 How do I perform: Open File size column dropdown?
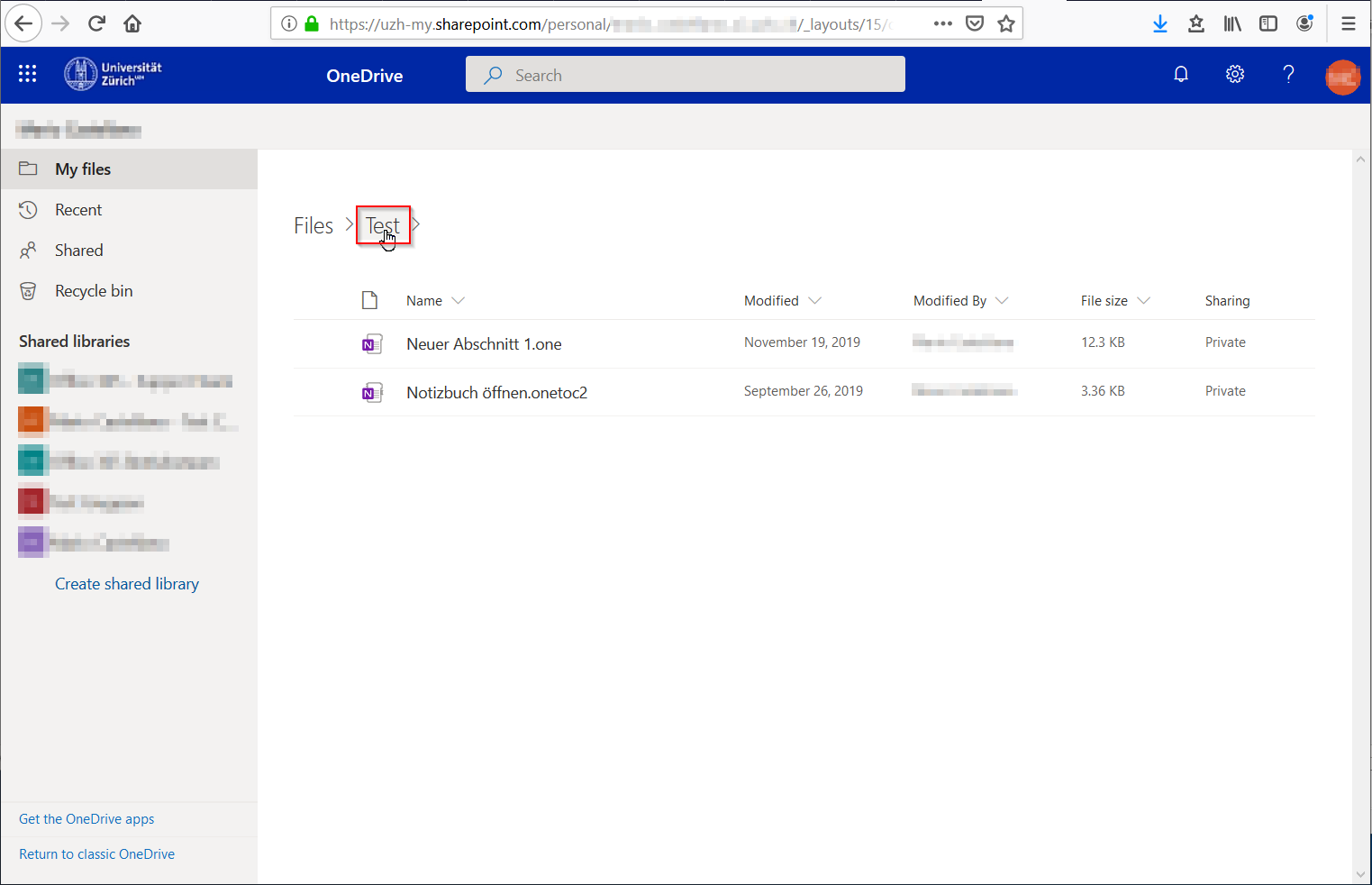pos(1143,300)
